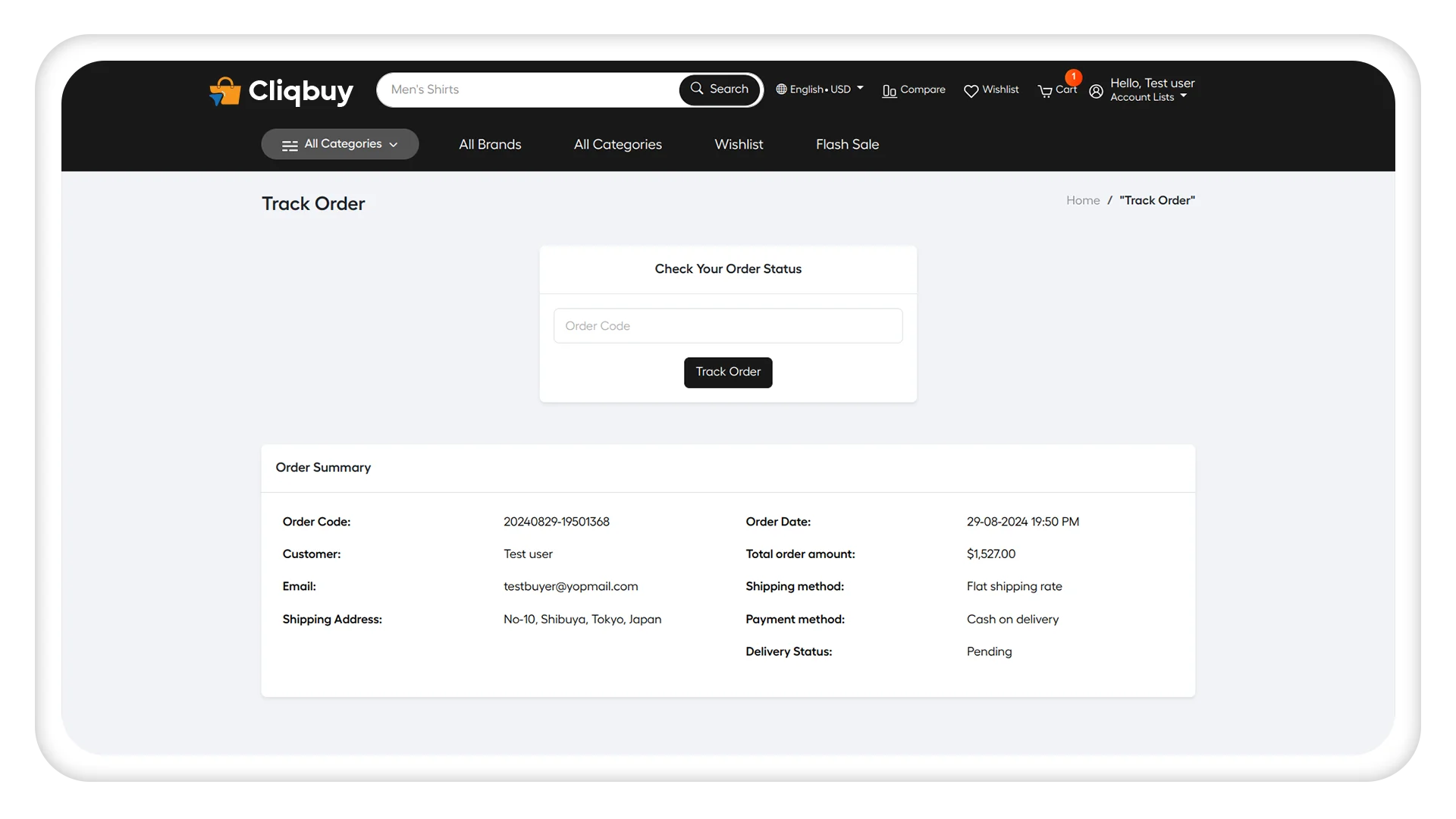Click the Cart bag icon

tap(1045, 90)
